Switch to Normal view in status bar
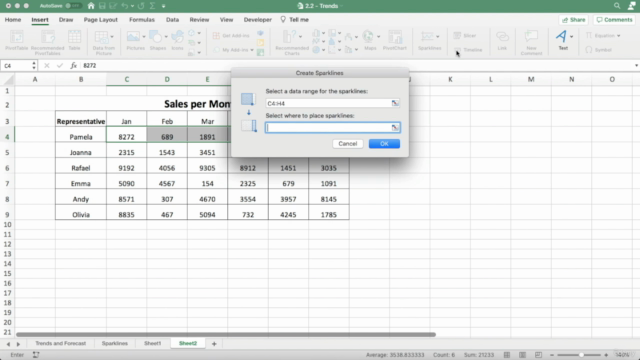 pos(507,355)
